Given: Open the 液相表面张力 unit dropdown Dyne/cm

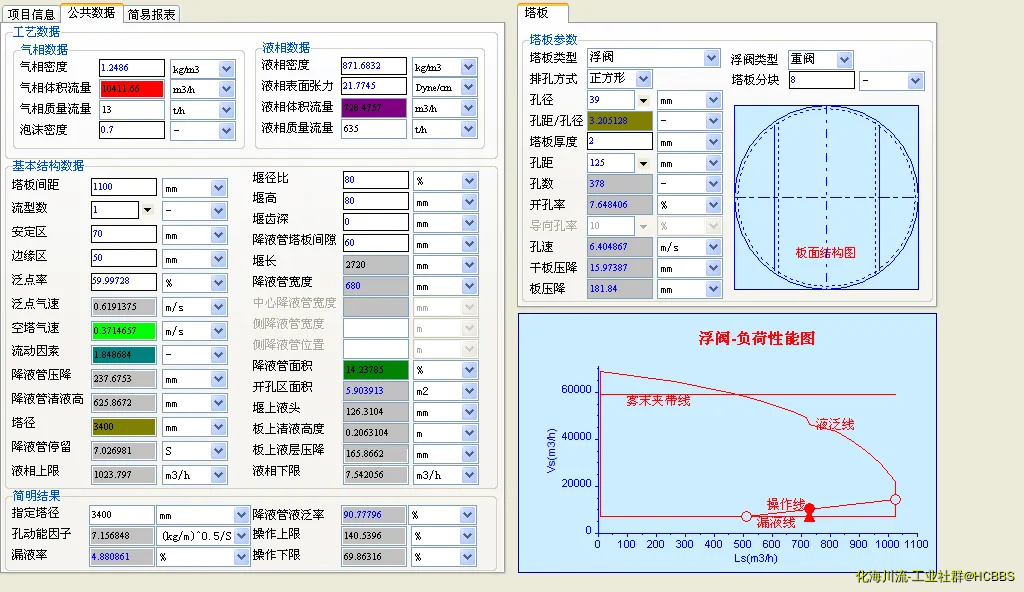Looking at the screenshot, I should pyautogui.click(x=468, y=87).
